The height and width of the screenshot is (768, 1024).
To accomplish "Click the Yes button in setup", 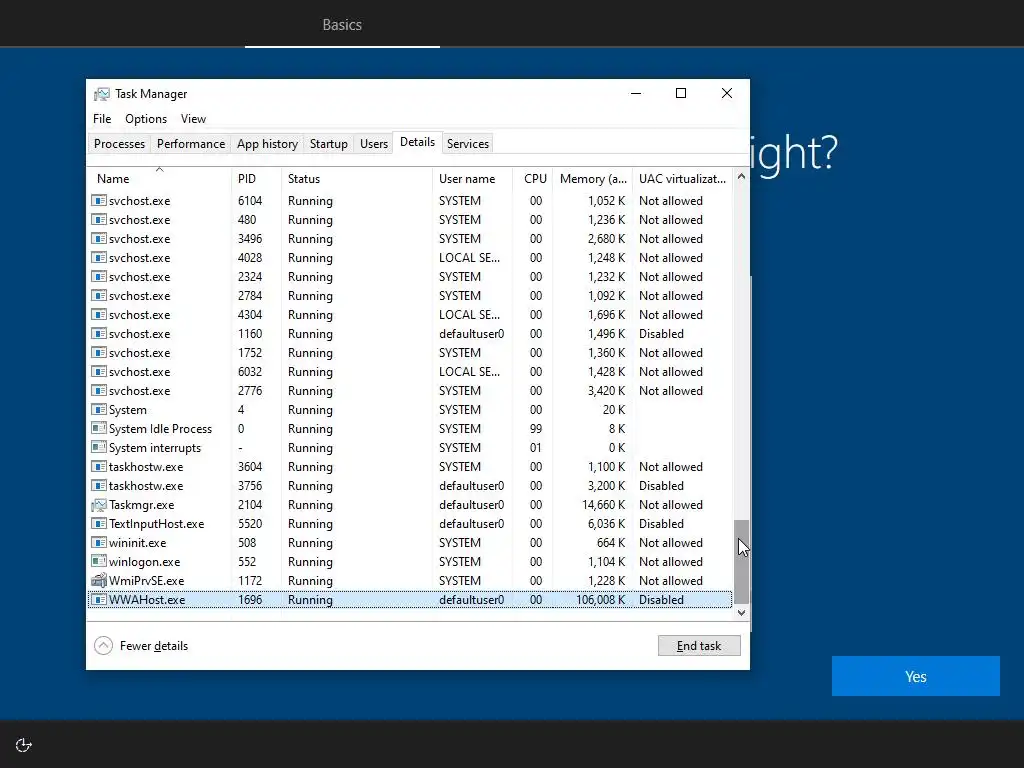I will point(916,677).
